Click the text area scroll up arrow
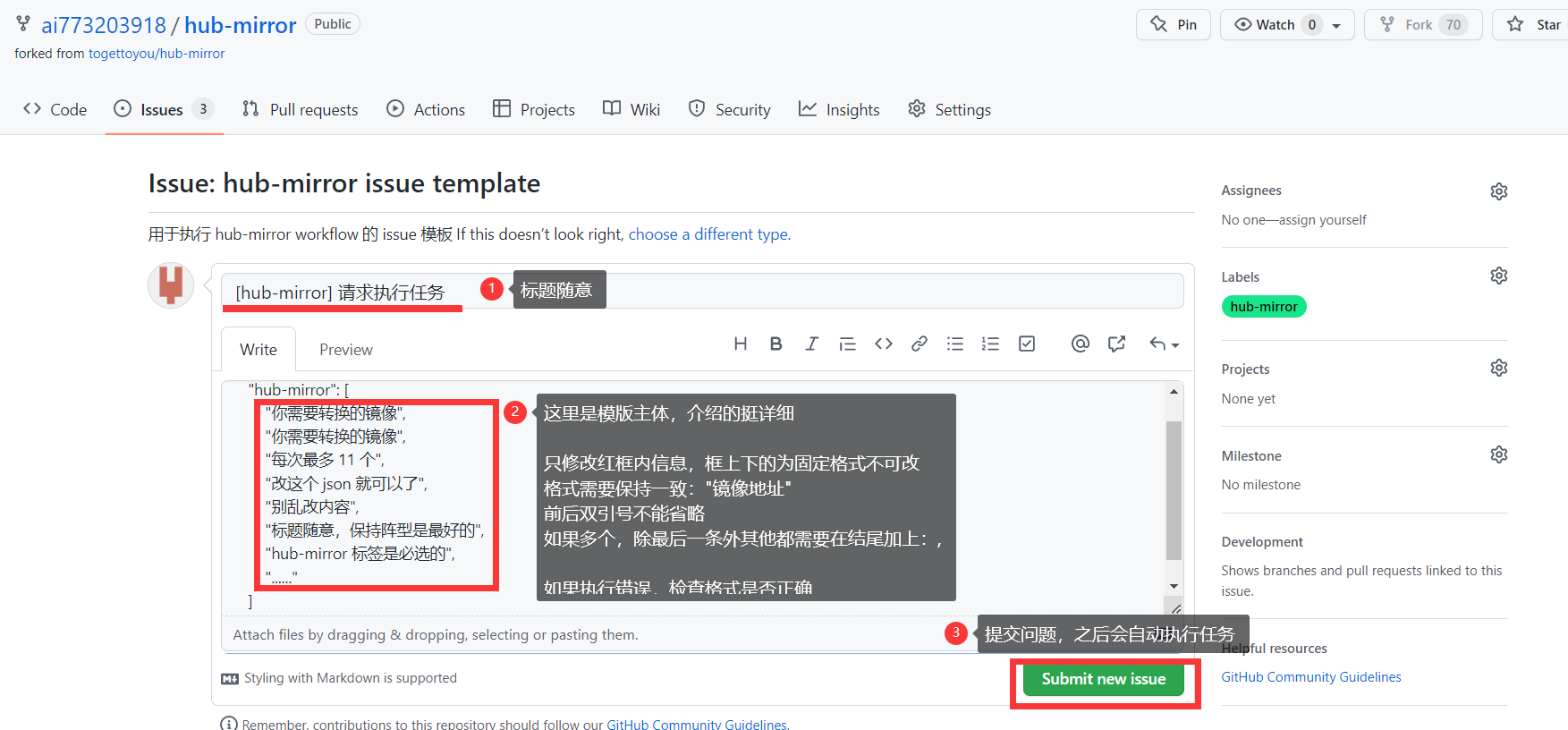The image size is (1568, 730). 1174,392
